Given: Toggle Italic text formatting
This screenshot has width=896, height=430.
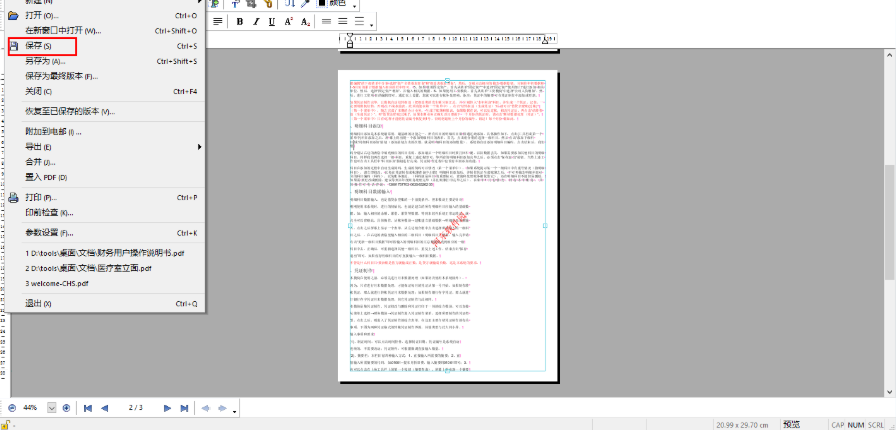Looking at the screenshot, I should [x=256, y=22].
